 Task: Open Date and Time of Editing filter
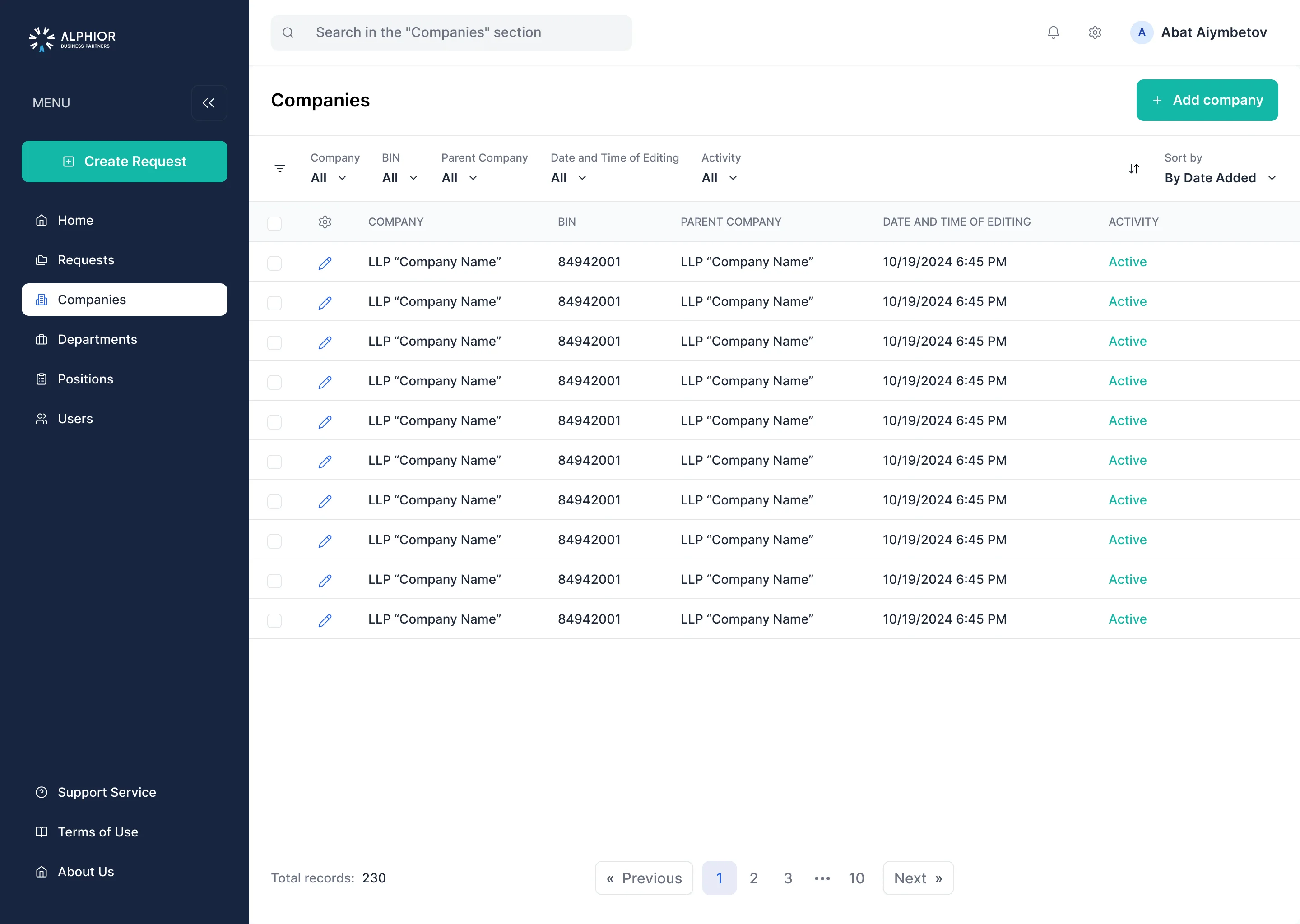click(569, 178)
